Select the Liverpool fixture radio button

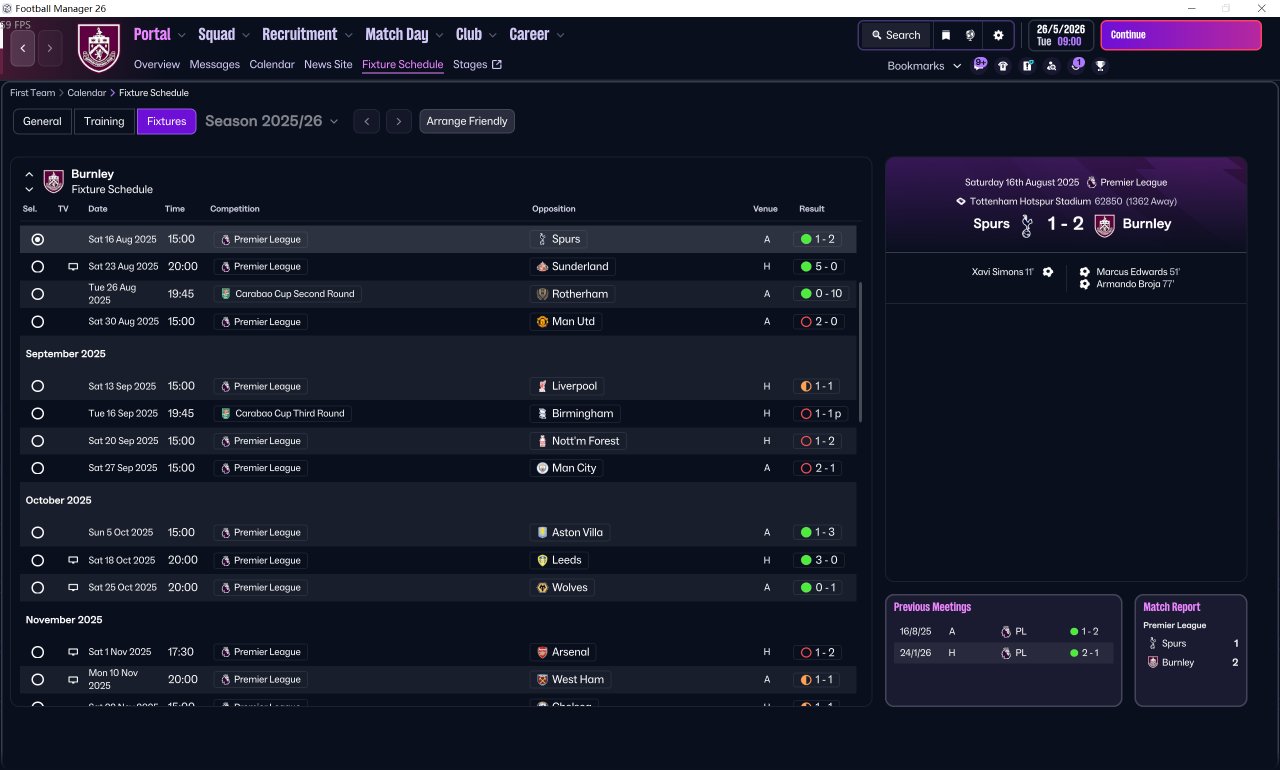click(x=37, y=386)
